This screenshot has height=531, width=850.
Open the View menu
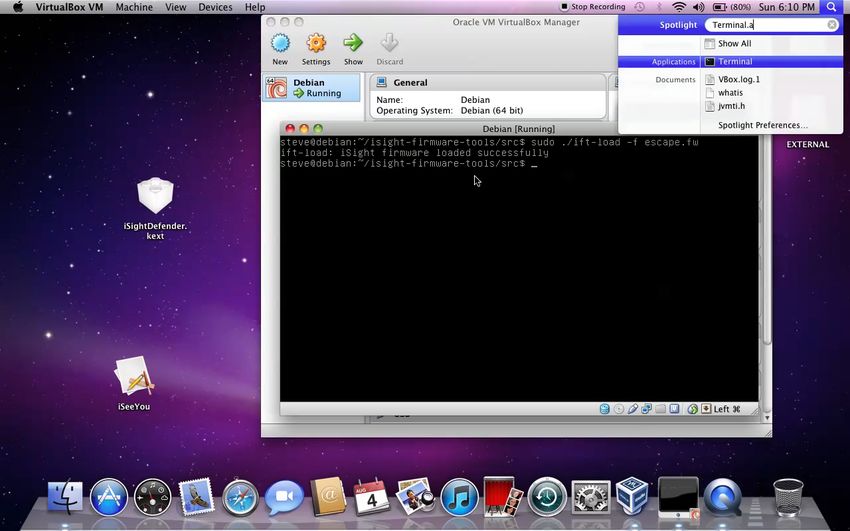click(176, 7)
